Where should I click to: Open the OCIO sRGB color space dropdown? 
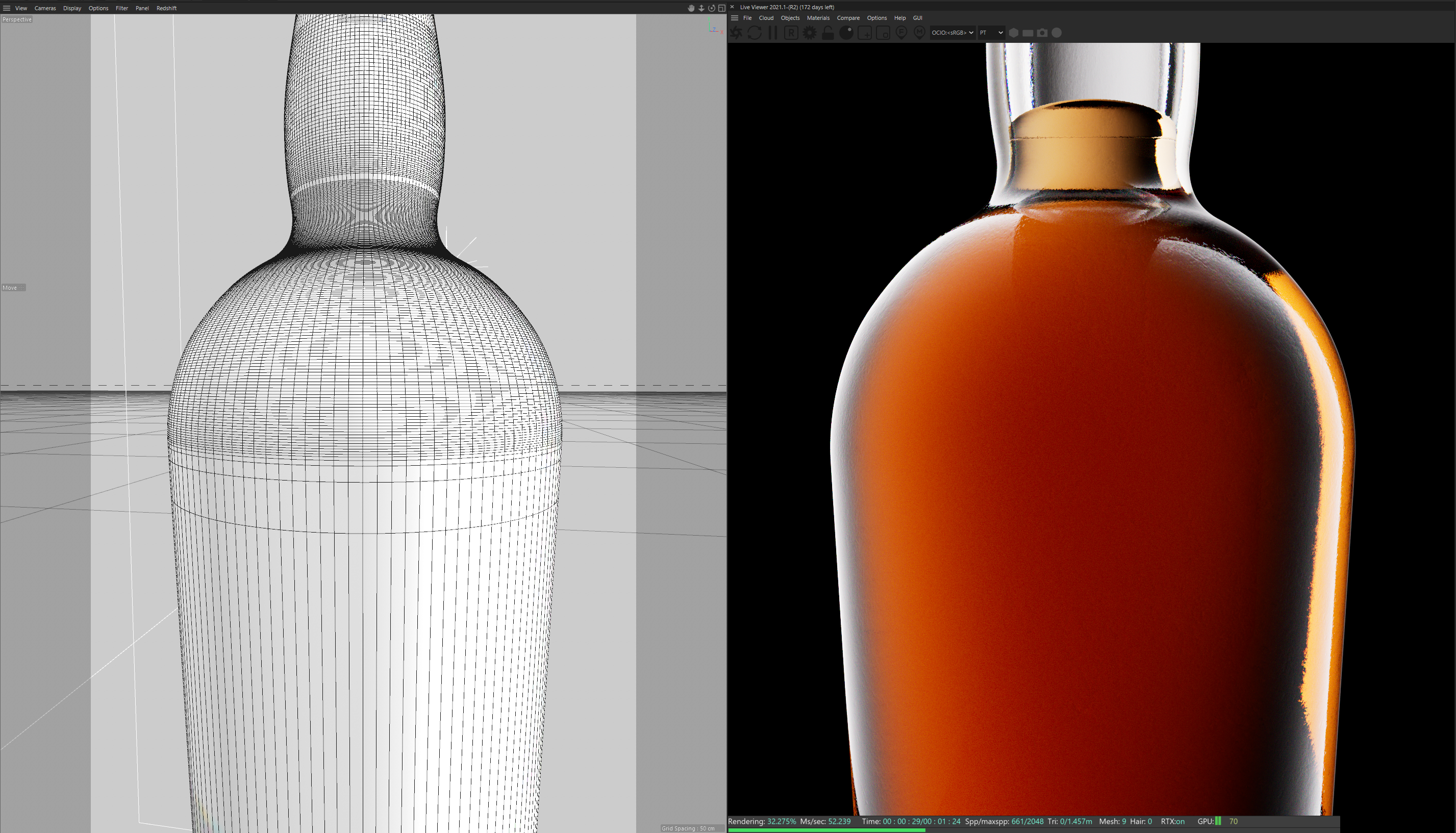[x=952, y=33]
